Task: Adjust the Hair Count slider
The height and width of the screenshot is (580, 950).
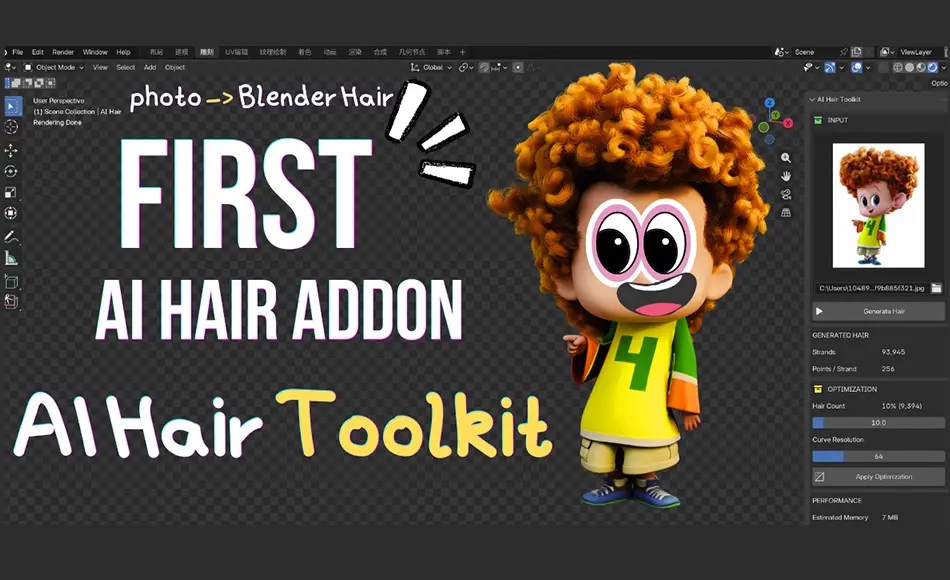Action: 878,422
